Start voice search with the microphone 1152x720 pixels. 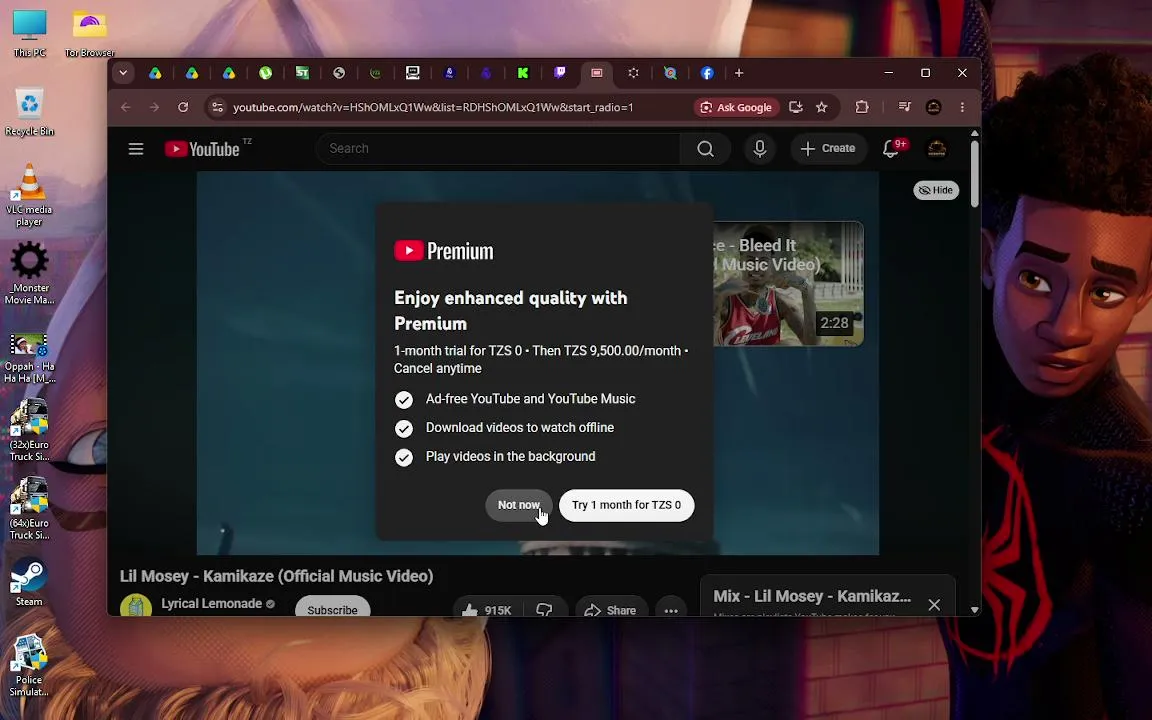coord(760,149)
